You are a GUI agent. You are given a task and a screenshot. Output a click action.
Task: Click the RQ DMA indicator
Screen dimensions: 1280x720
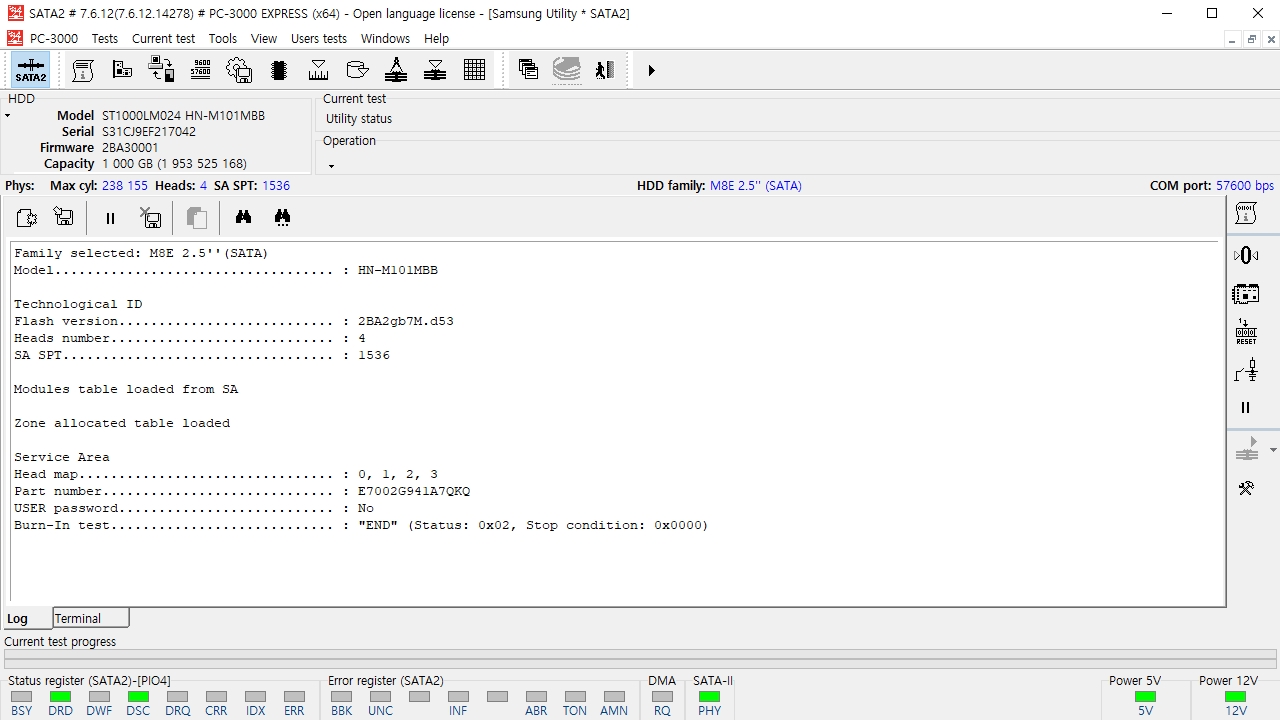662,696
